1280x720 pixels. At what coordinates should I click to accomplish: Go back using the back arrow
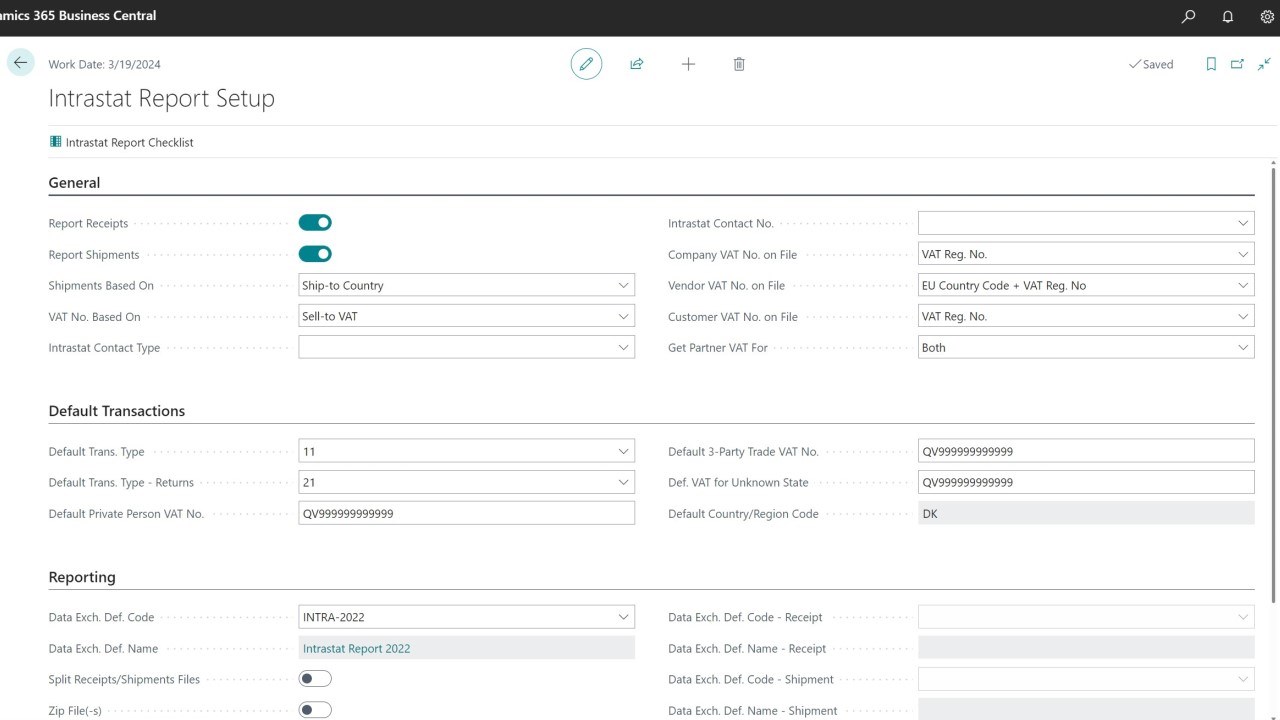[20, 63]
